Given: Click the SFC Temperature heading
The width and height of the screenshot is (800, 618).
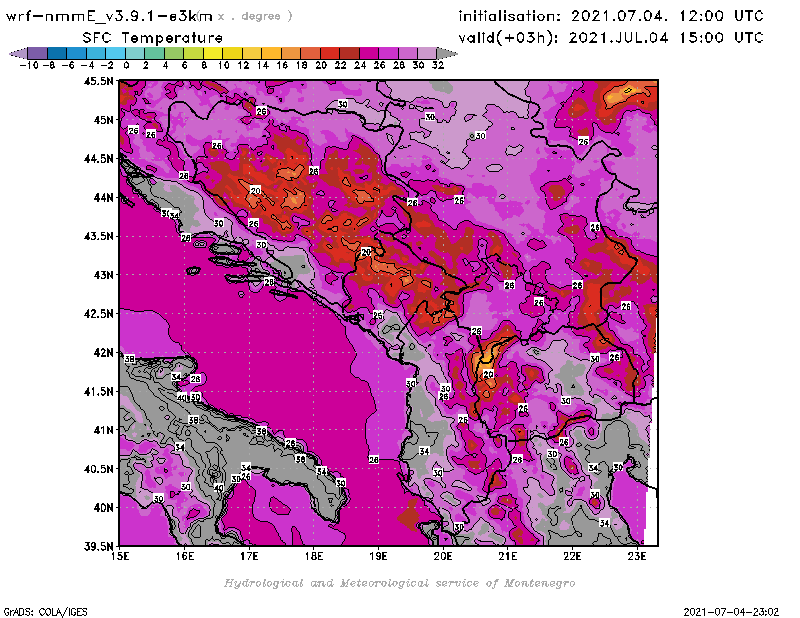Looking at the screenshot, I should coord(153,38).
